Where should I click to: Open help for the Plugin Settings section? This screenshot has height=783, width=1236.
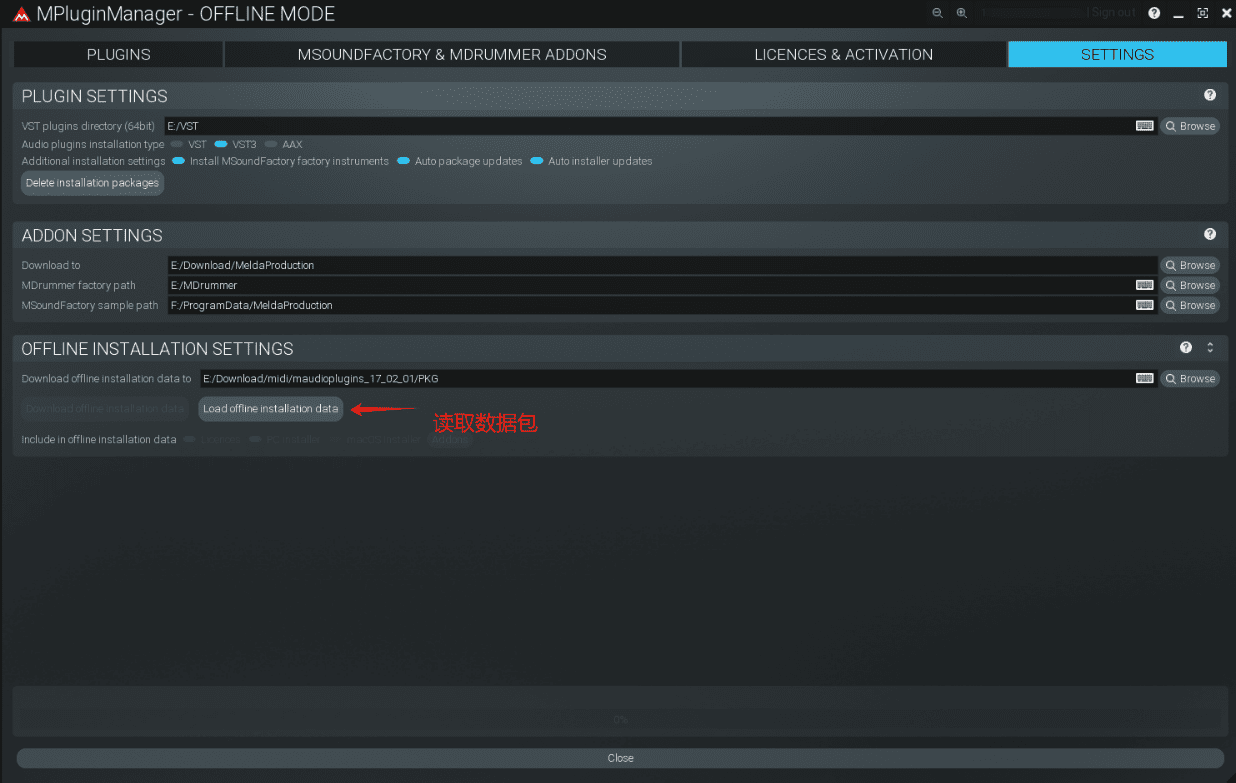1210,95
